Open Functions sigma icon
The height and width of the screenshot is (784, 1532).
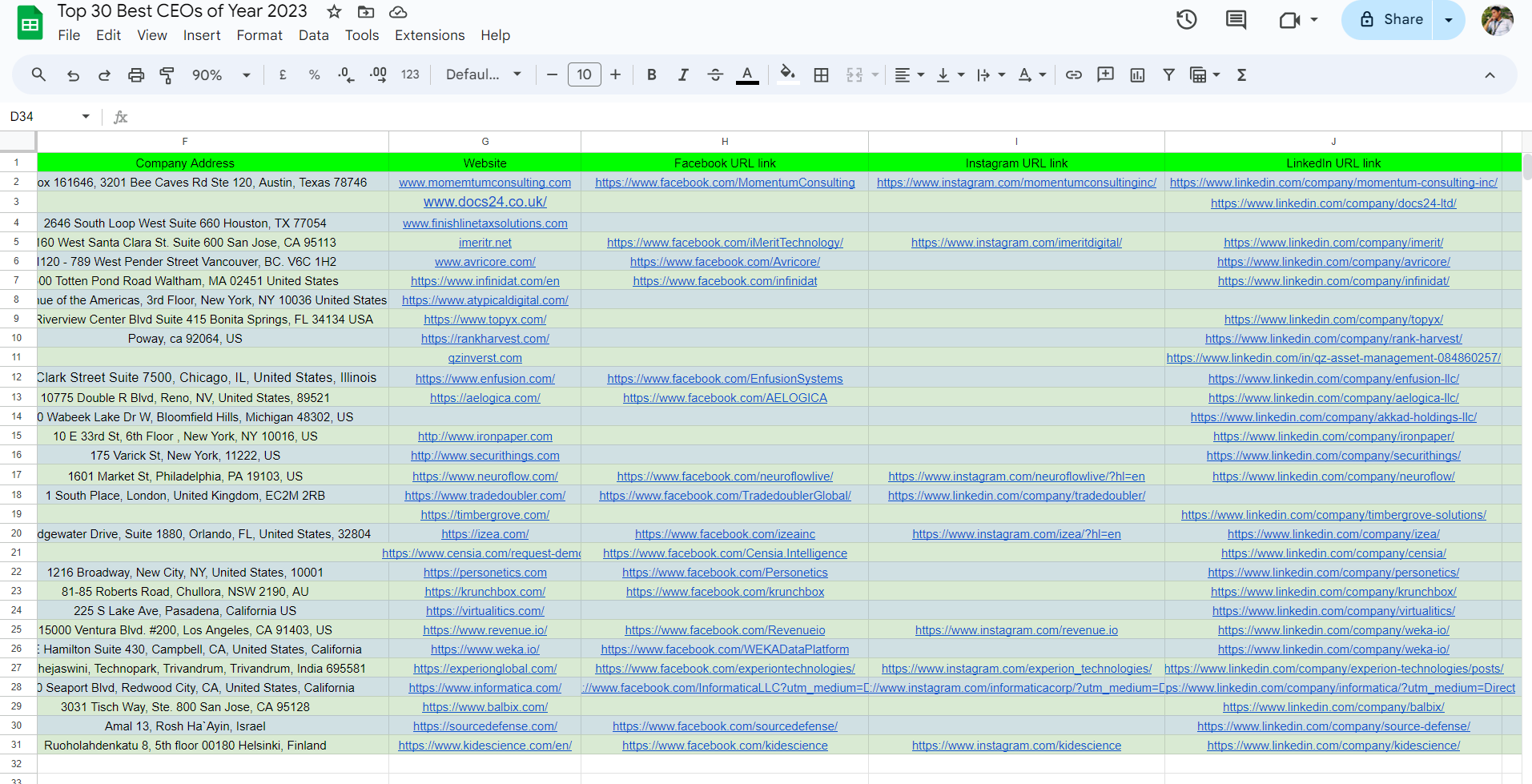[1241, 74]
